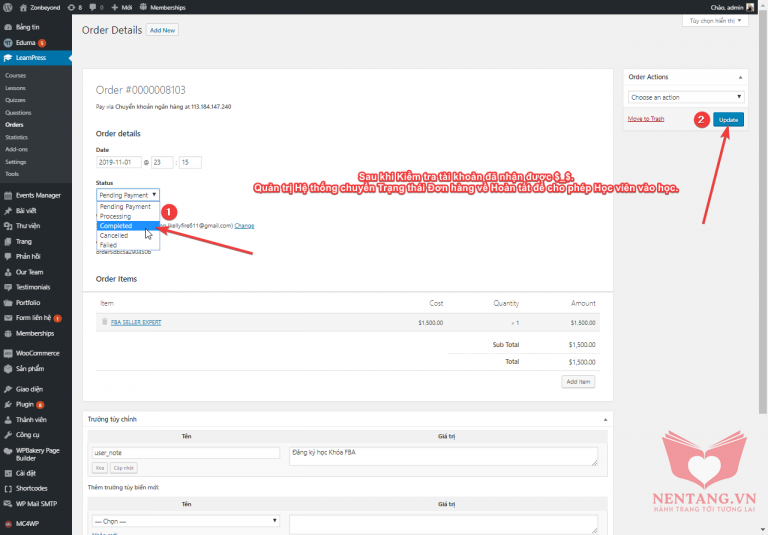The height and width of the screenshot is (535, 768).
Task: Click the WordPress logo in admin bar
Action: 8,7
